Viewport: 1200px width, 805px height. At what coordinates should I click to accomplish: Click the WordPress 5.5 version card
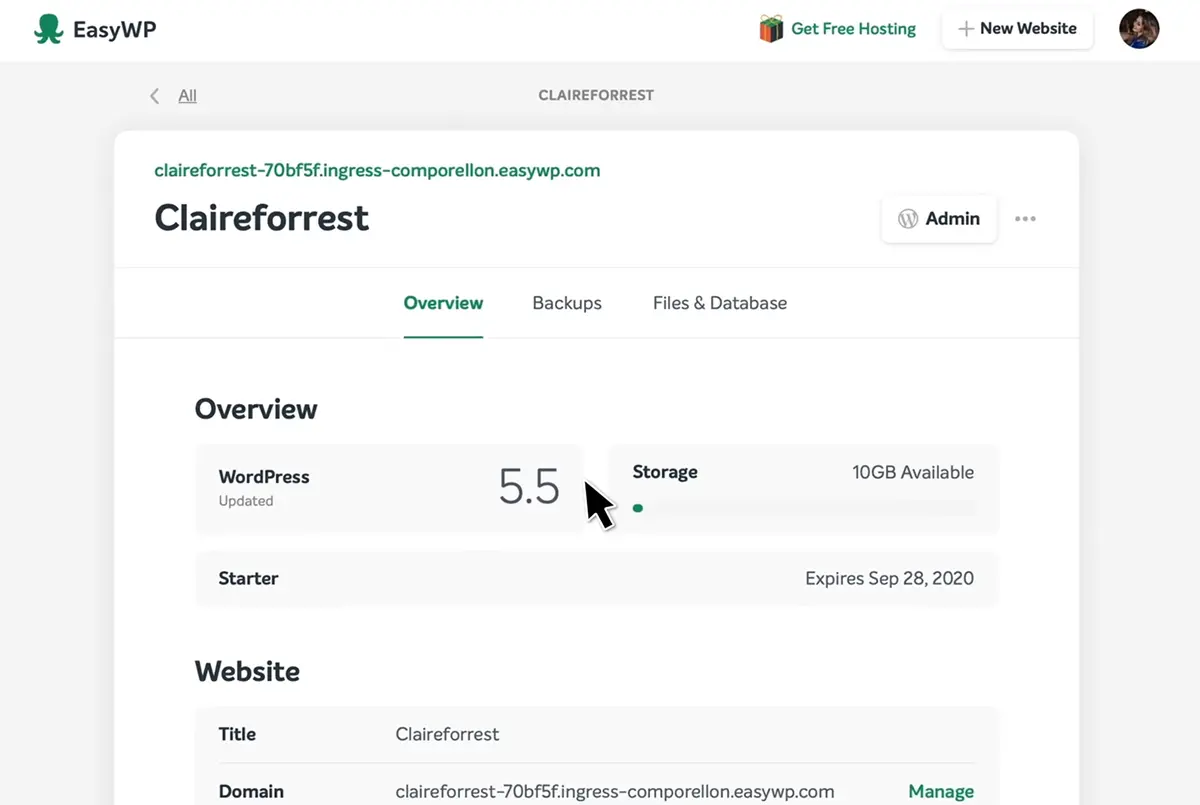click(389, 489)
